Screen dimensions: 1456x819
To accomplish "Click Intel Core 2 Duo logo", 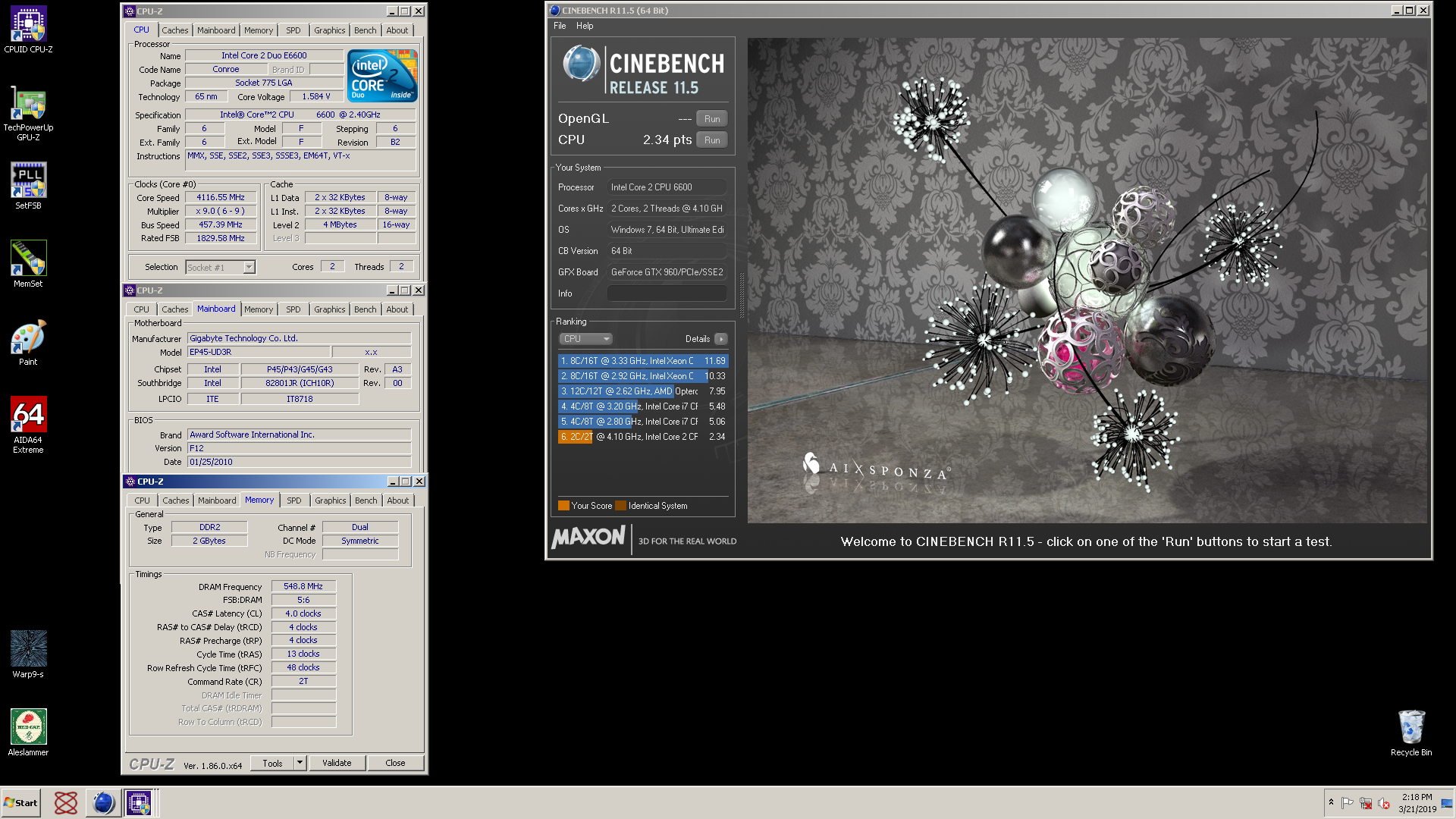I will tap(382, 76).
